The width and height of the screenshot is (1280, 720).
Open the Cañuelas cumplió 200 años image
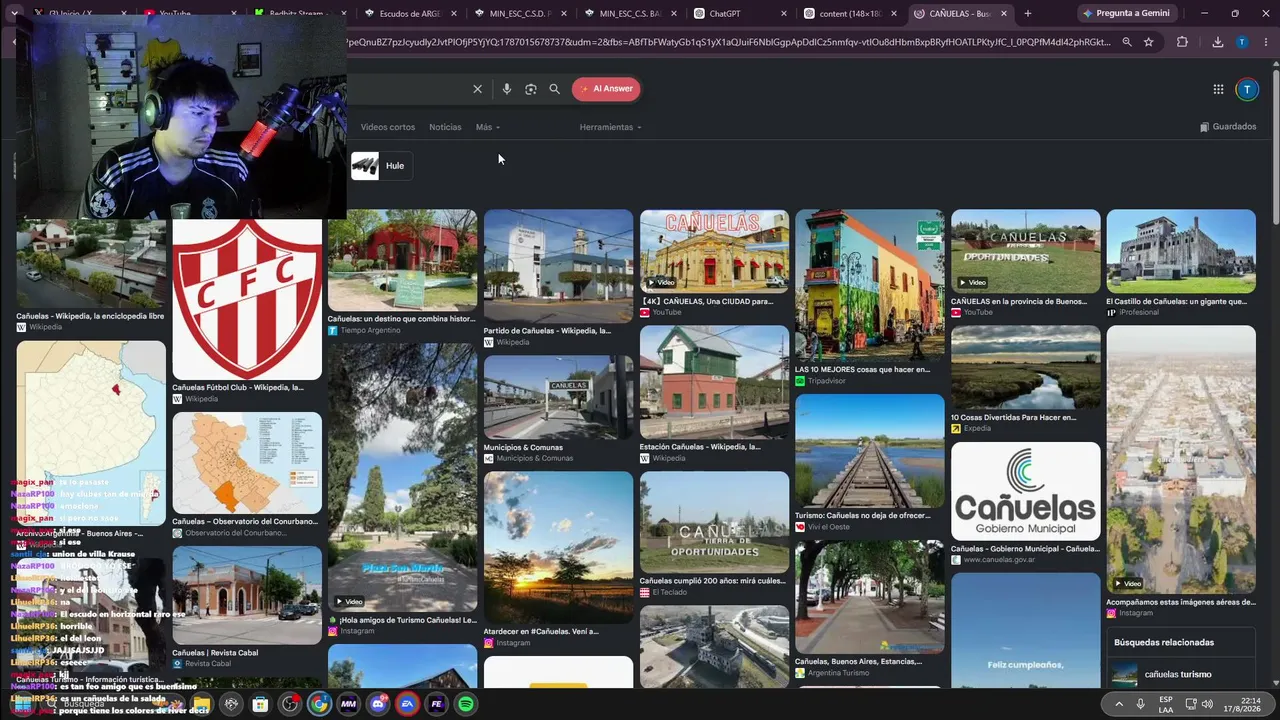pos(714,522)
